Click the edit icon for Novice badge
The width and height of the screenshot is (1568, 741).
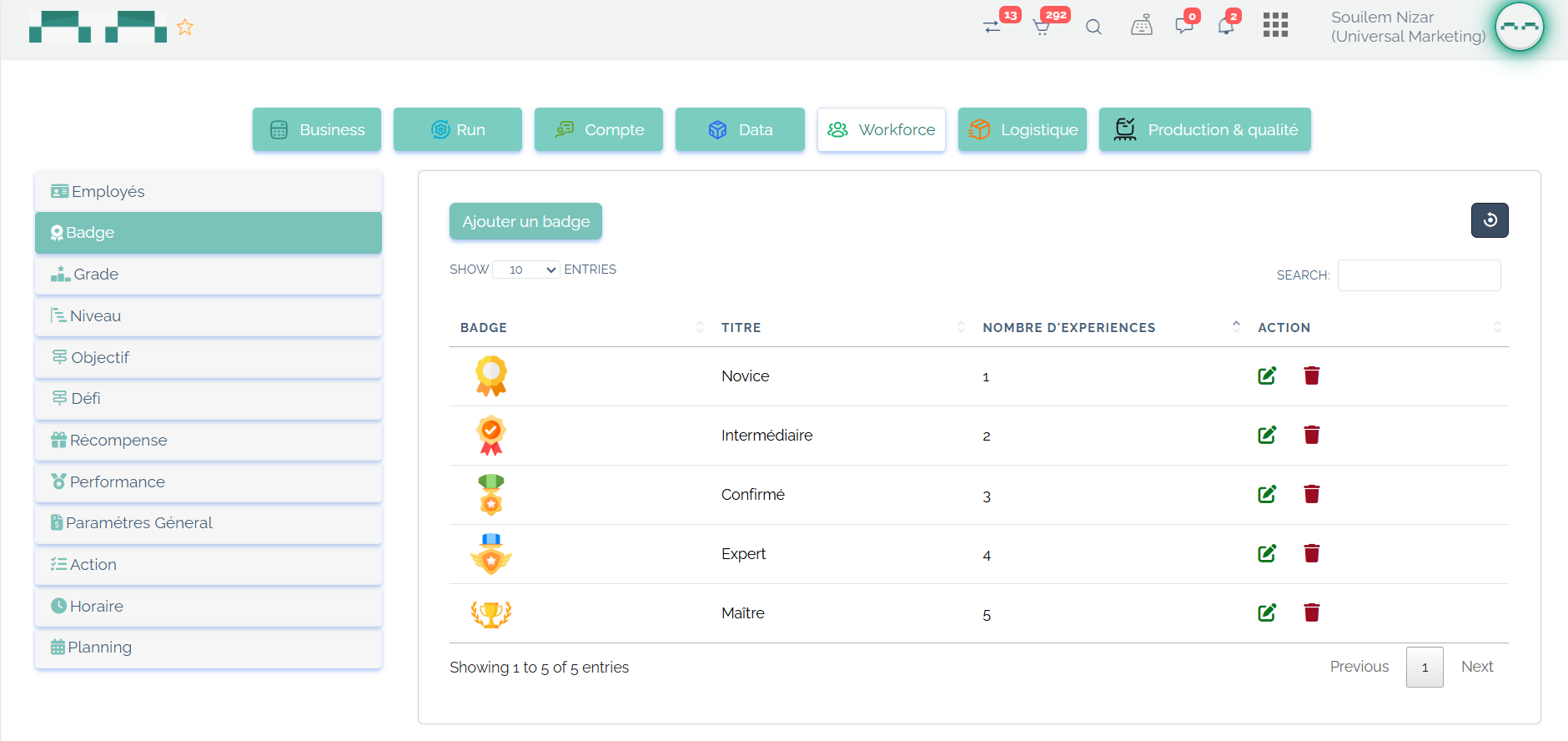pyautogui.click(x=1266, y=376)
